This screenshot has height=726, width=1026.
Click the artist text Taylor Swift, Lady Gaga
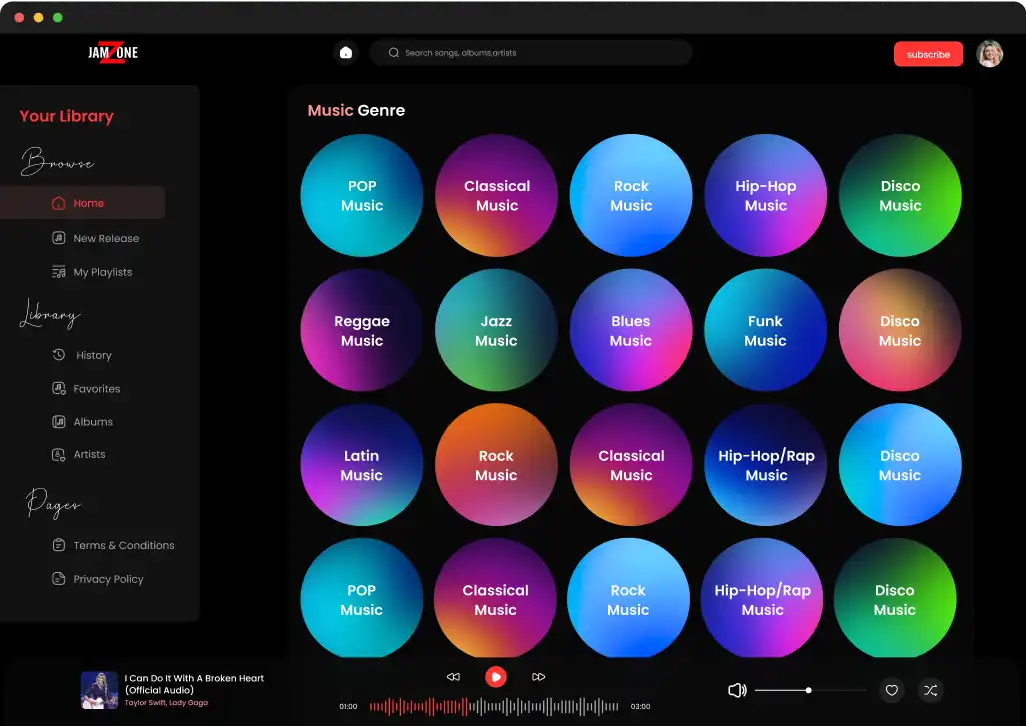point(166,703)
